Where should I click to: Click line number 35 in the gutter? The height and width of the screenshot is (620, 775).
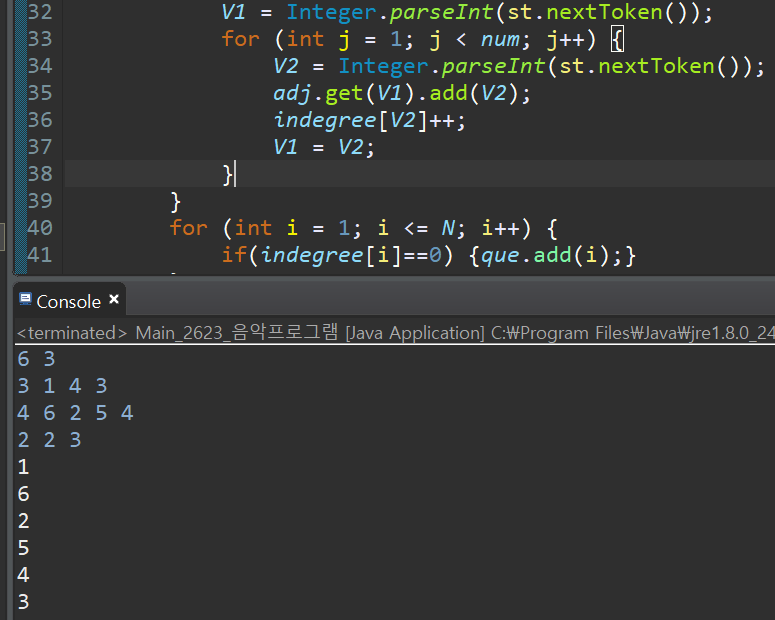(40, 93)
